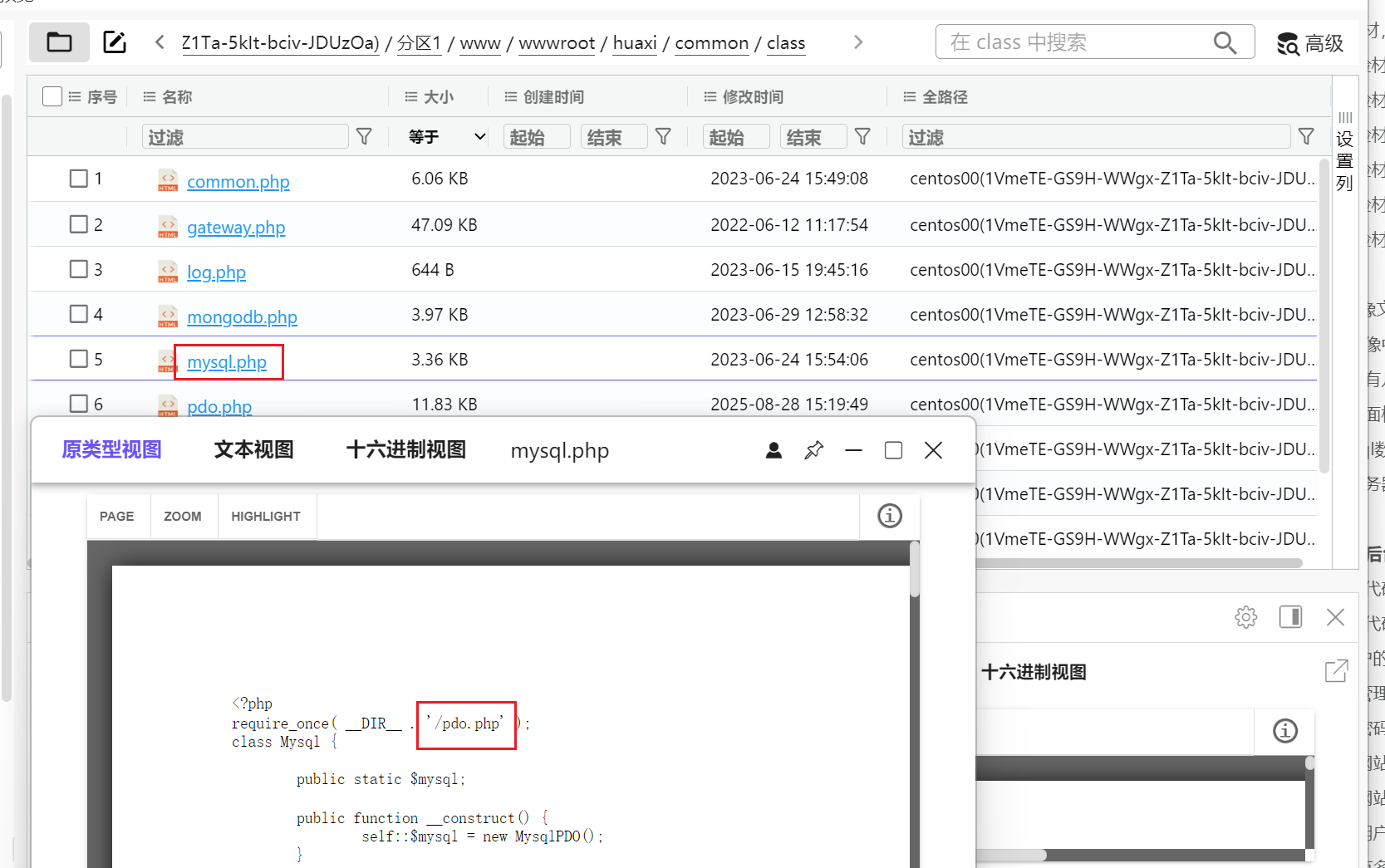The width and height of the screenshot is (1385, 868).
Task: Switch to the 十六进制视图 tab in preview
Action: pos(405,450)
